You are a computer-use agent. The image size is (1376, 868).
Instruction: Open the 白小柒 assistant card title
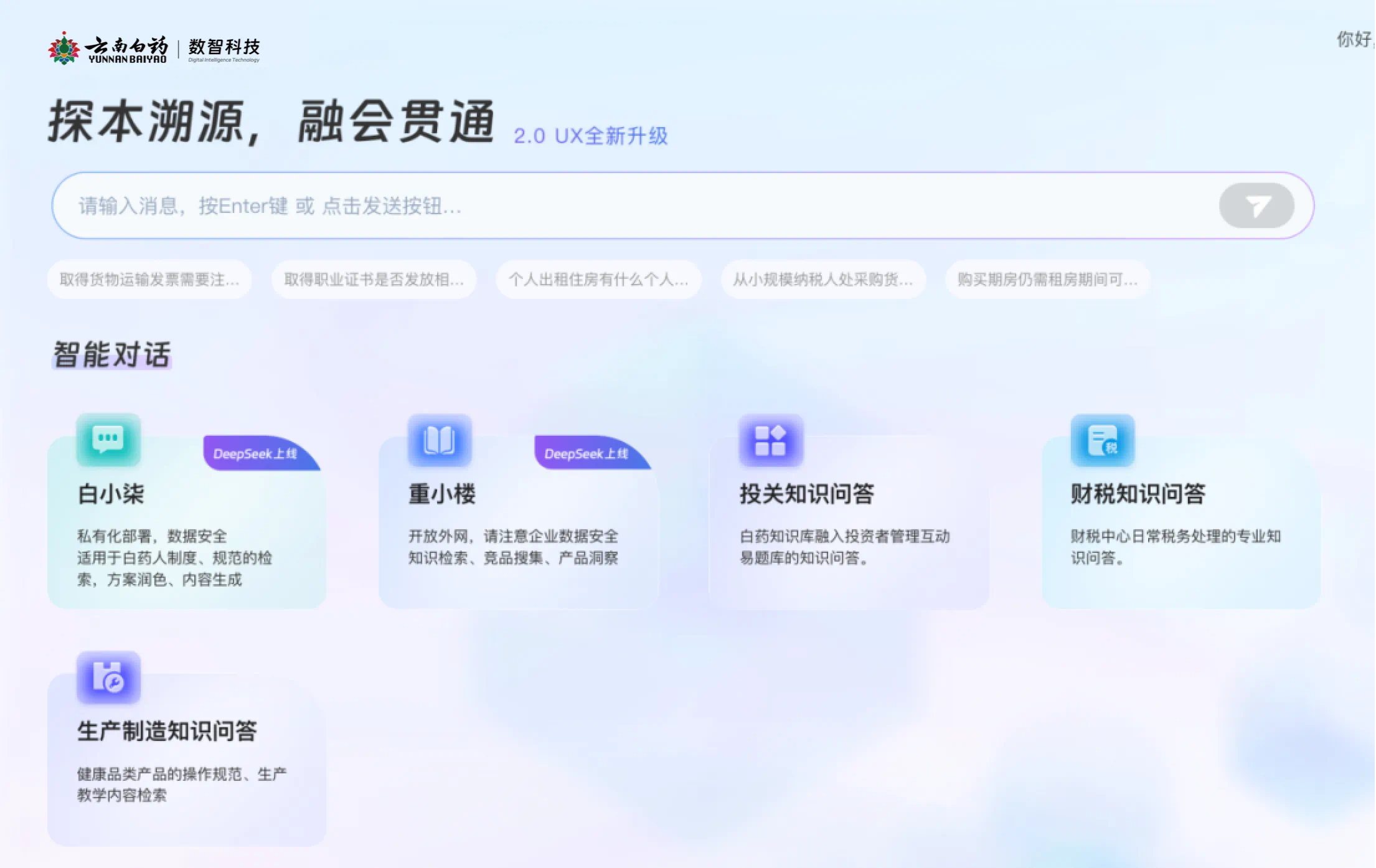pyautogui.click(x=111, y=494)
